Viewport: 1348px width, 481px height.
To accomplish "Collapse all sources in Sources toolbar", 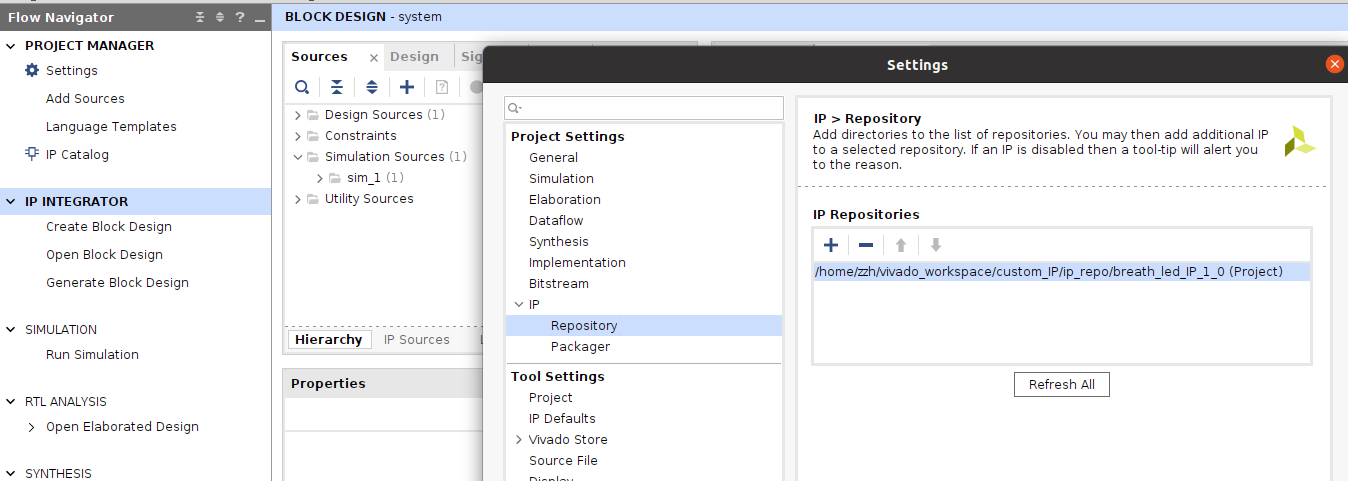I will [337, 87].
